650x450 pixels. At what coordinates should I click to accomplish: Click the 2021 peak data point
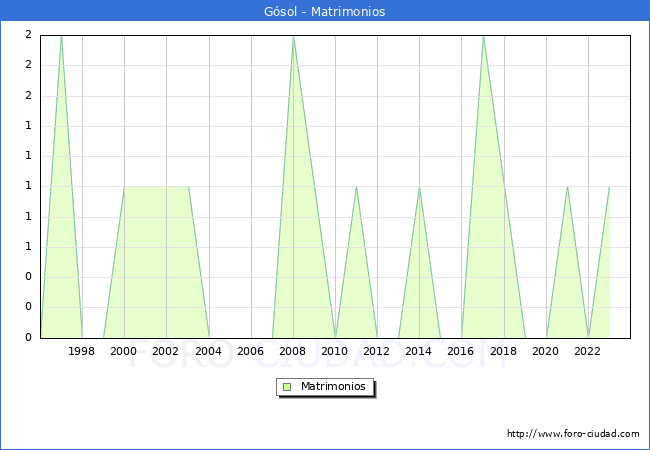(x=567, y=187)
